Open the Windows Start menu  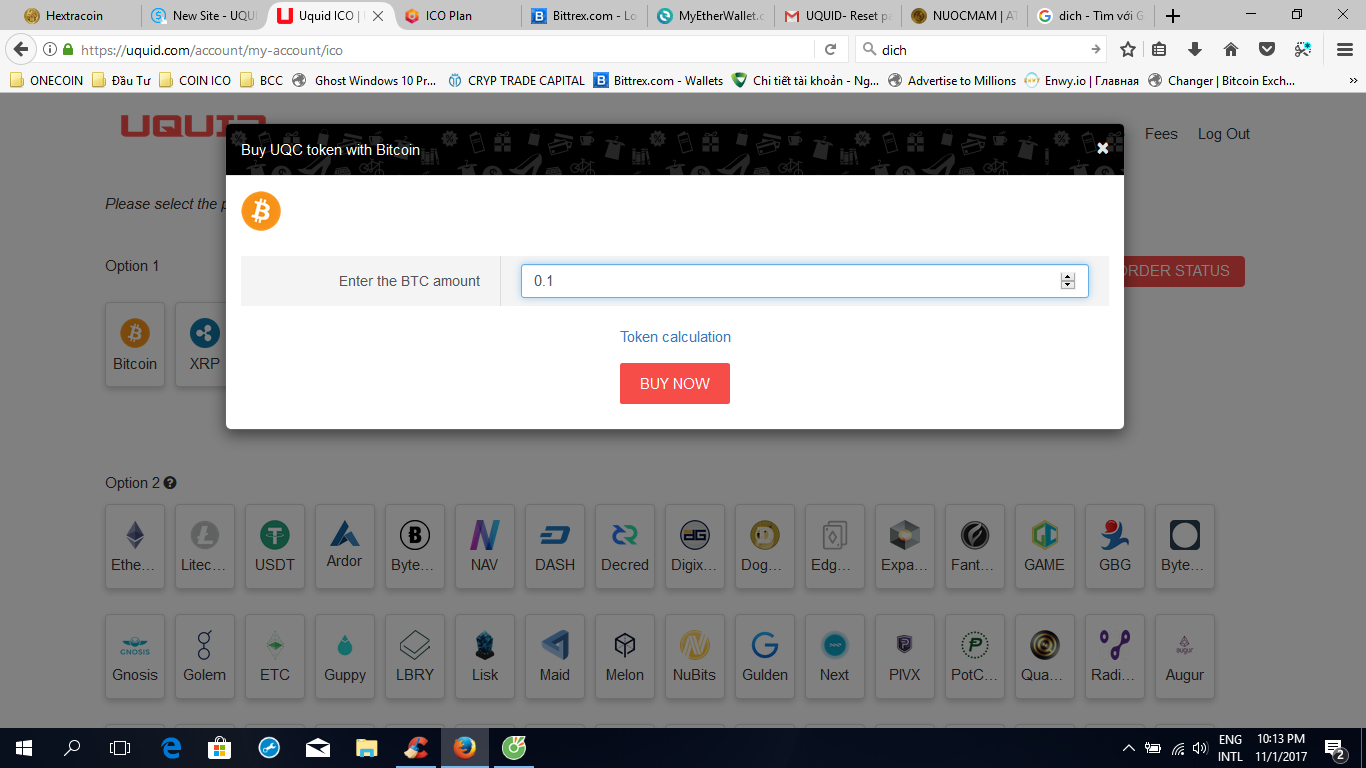(24, 748)
